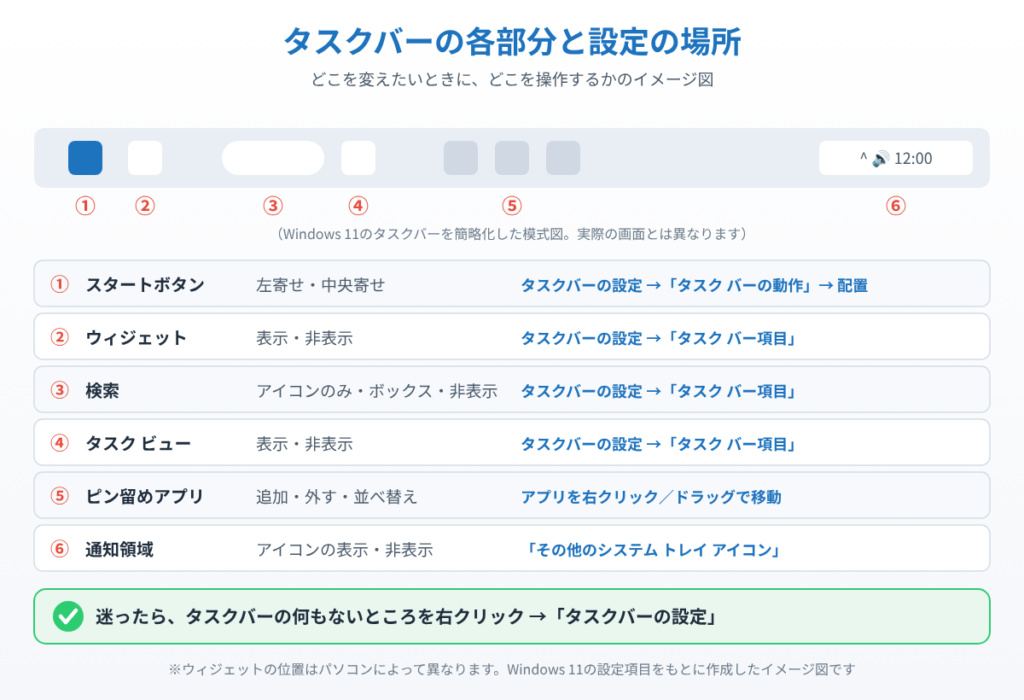Click the rounded search pill in the taskbar diagram
The image size is (1024, 700).
pyautogui.click(x=273, y=158)
